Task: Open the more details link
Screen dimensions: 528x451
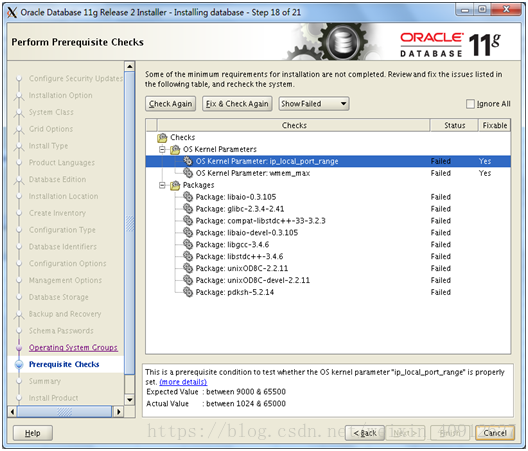Action: (183, 382)
